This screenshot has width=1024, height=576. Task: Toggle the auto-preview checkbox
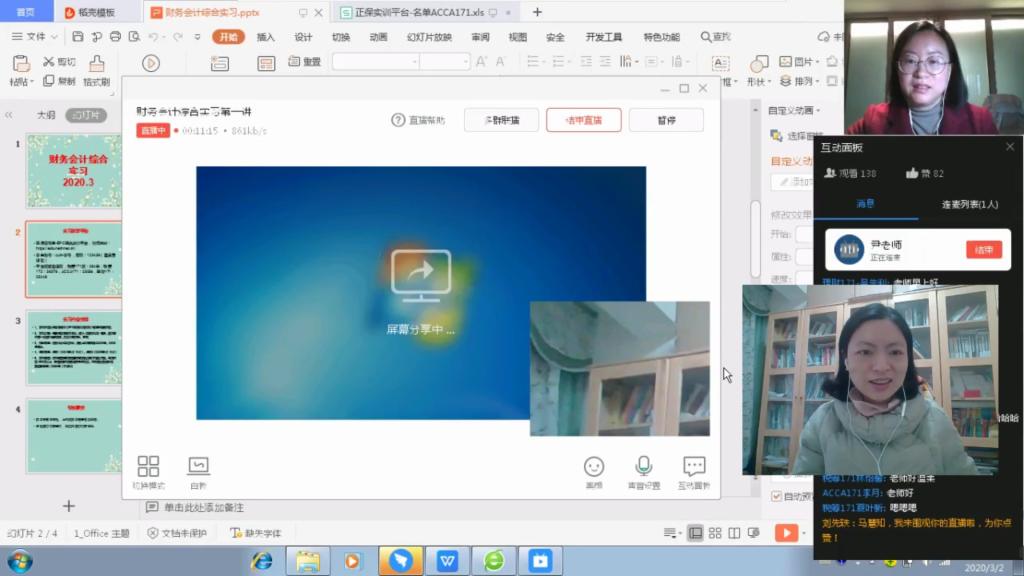(777, 496)
